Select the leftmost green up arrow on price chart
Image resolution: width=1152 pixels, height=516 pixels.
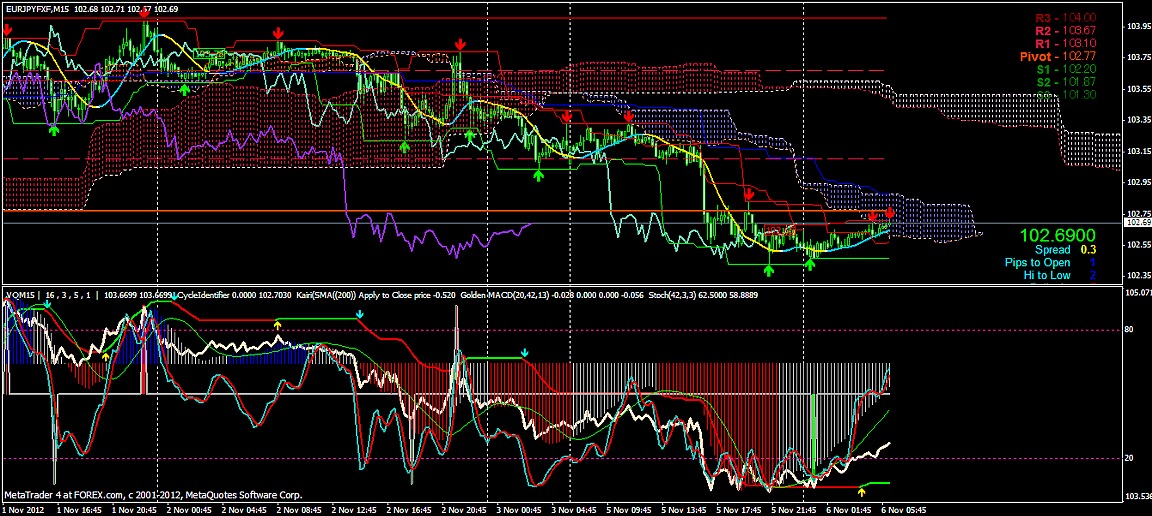point(54,129)
